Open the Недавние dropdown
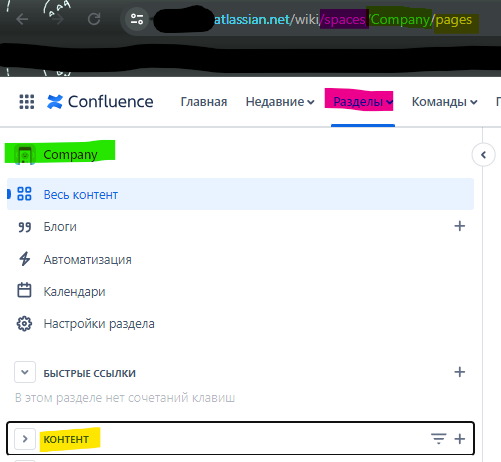This screenshot has height=462, width=501. [x=280, y=102]
